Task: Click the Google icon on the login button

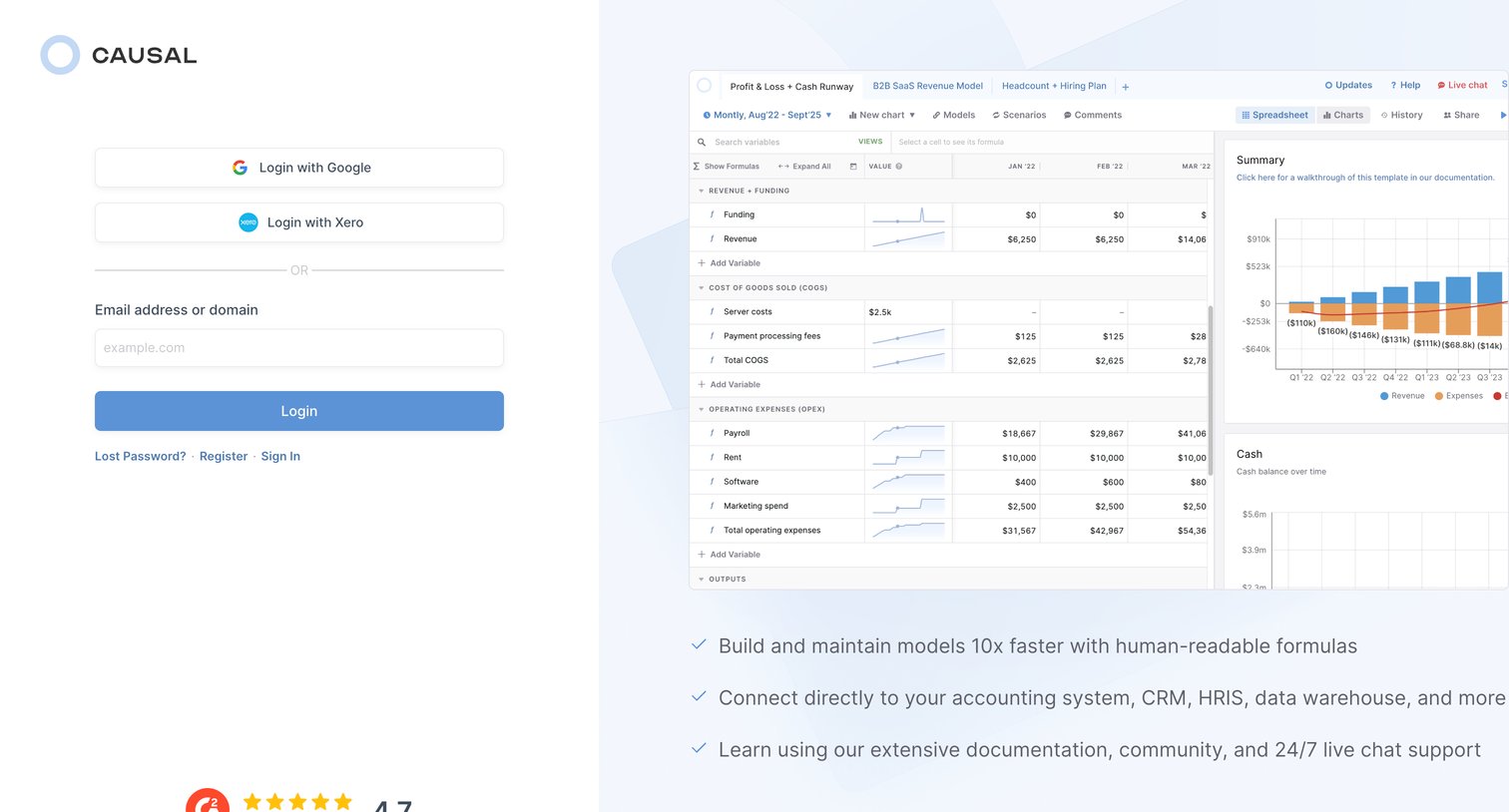Action: point(240,168)
